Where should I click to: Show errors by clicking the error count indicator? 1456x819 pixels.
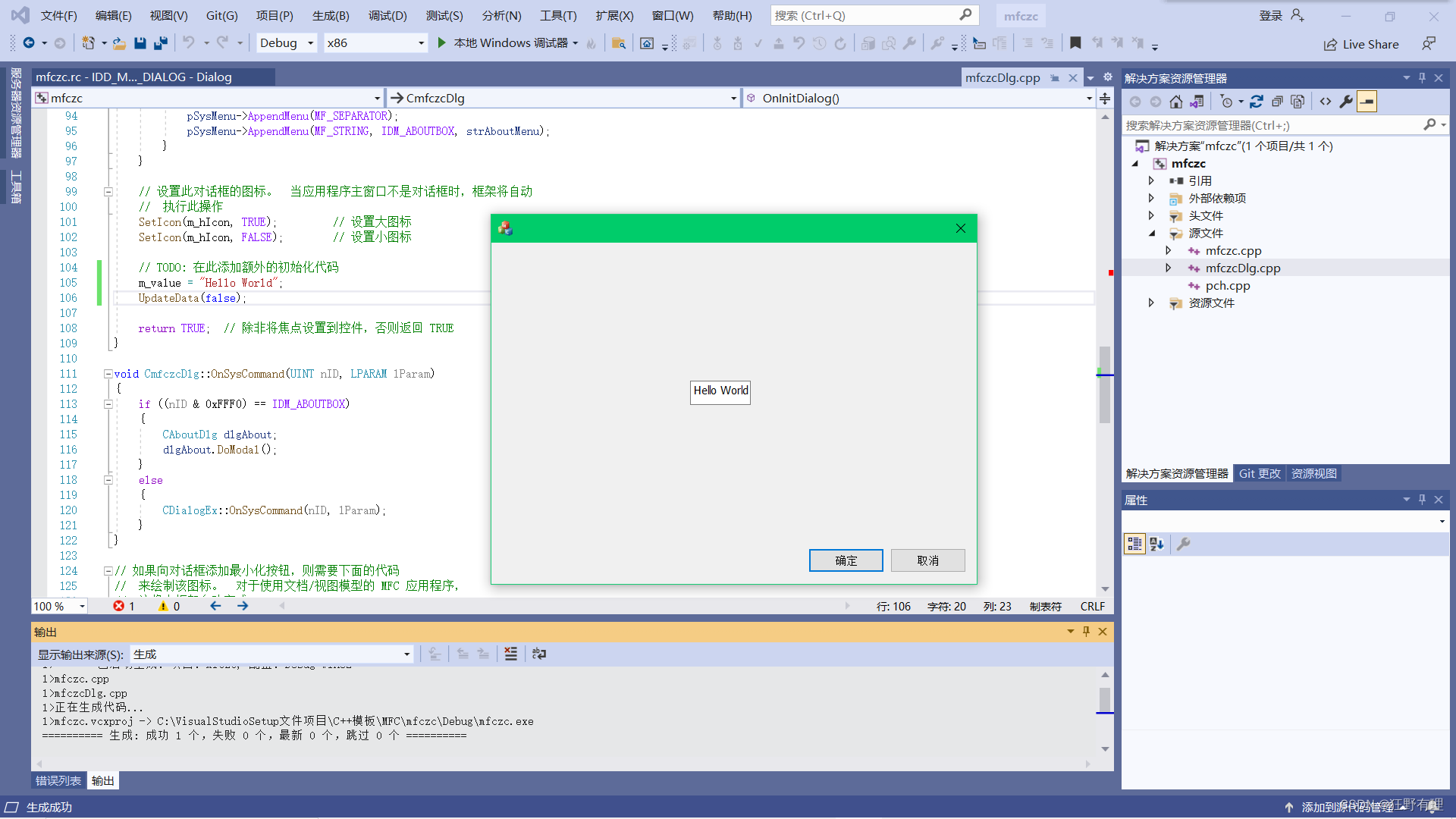tap(124, 606)
